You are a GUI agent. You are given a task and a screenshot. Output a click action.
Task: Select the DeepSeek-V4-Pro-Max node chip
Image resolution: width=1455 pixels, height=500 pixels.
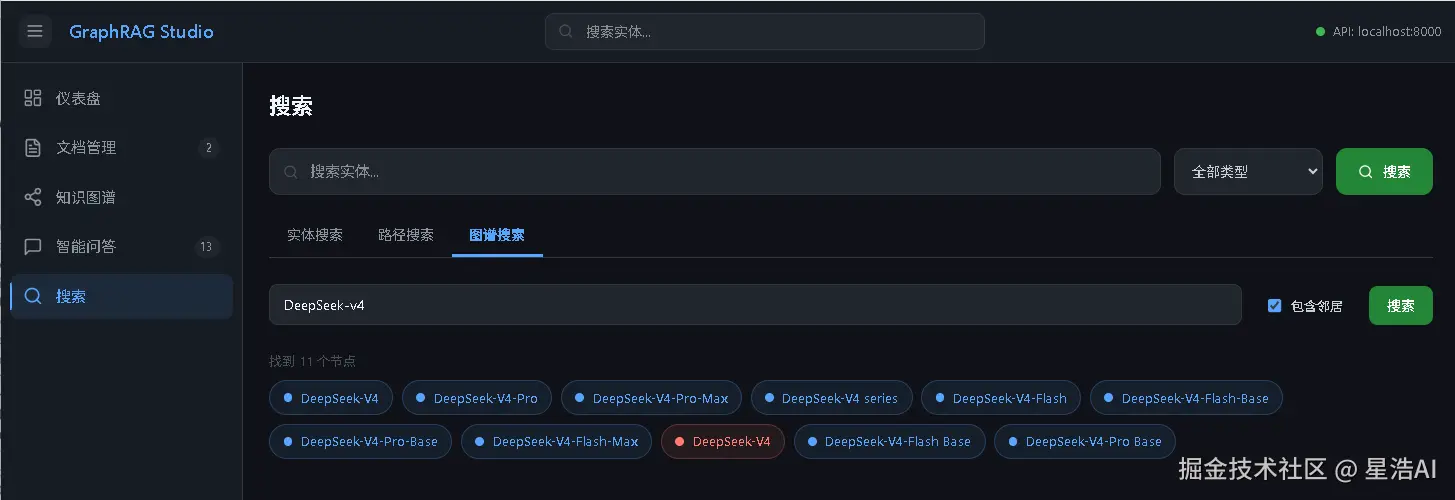651,398
